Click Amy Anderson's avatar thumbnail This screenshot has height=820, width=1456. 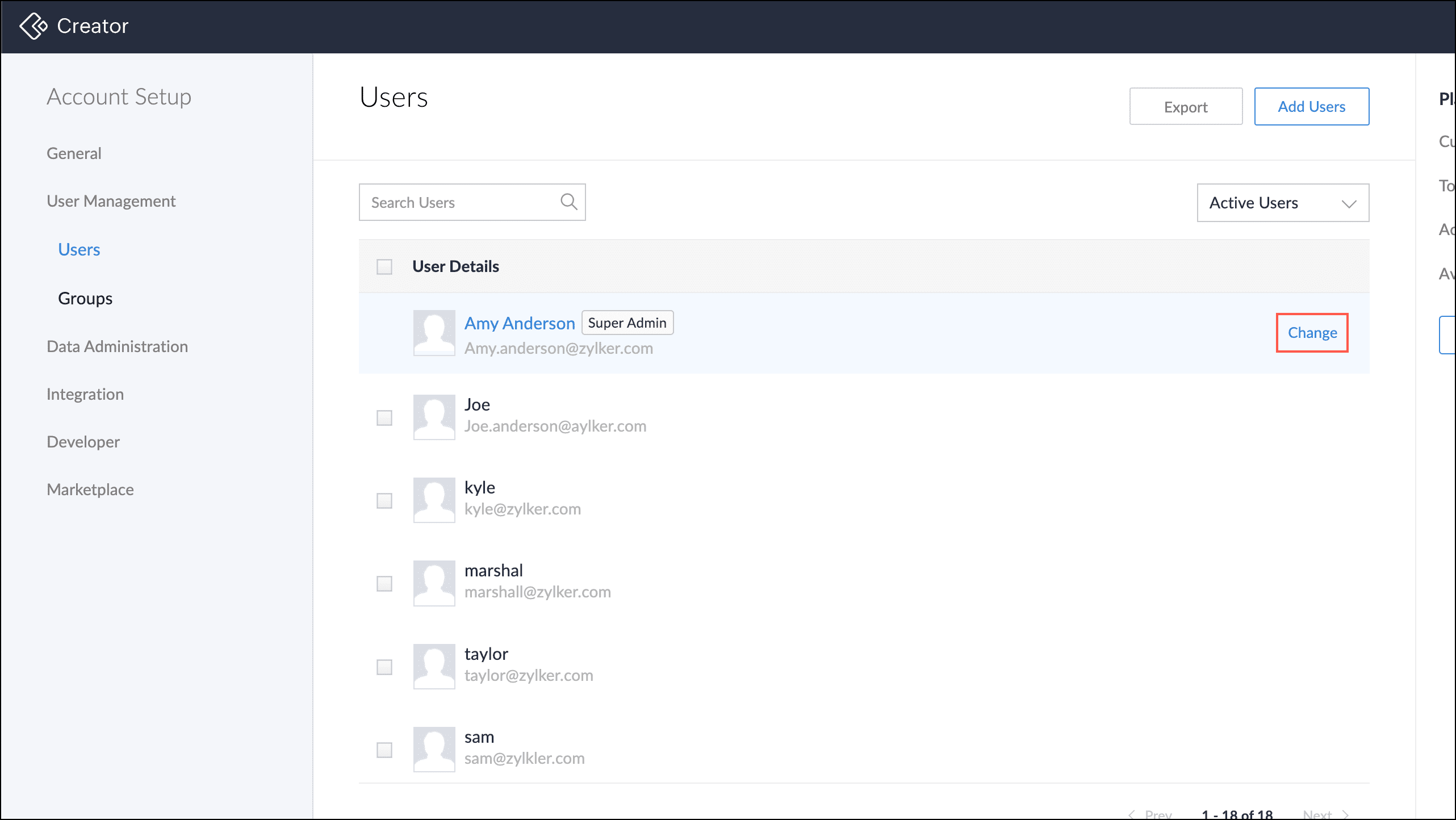[434, 333]
